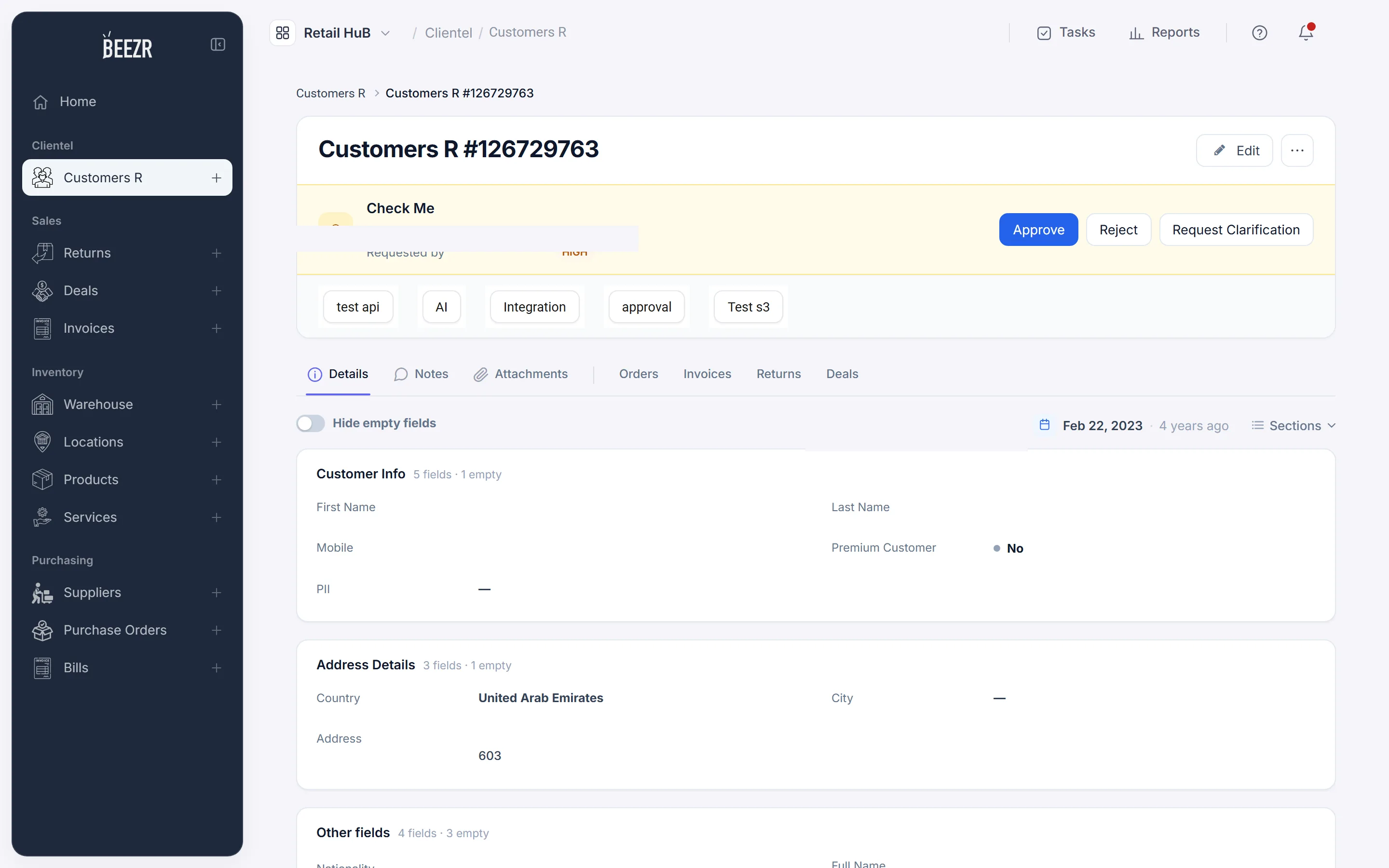Toggle Hide empty fields switch
Viewport: 1389px width, 868px height.
tap(311, 424)
